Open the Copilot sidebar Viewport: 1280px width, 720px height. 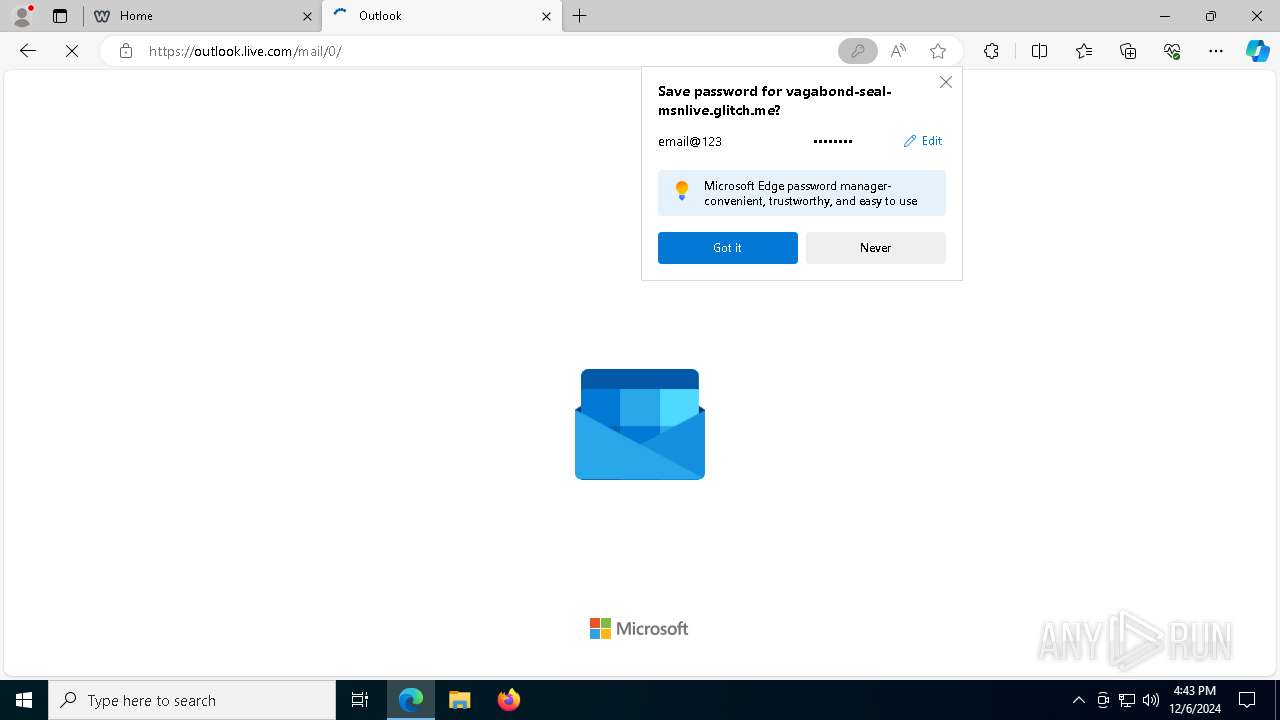[x=1257, y=51]
